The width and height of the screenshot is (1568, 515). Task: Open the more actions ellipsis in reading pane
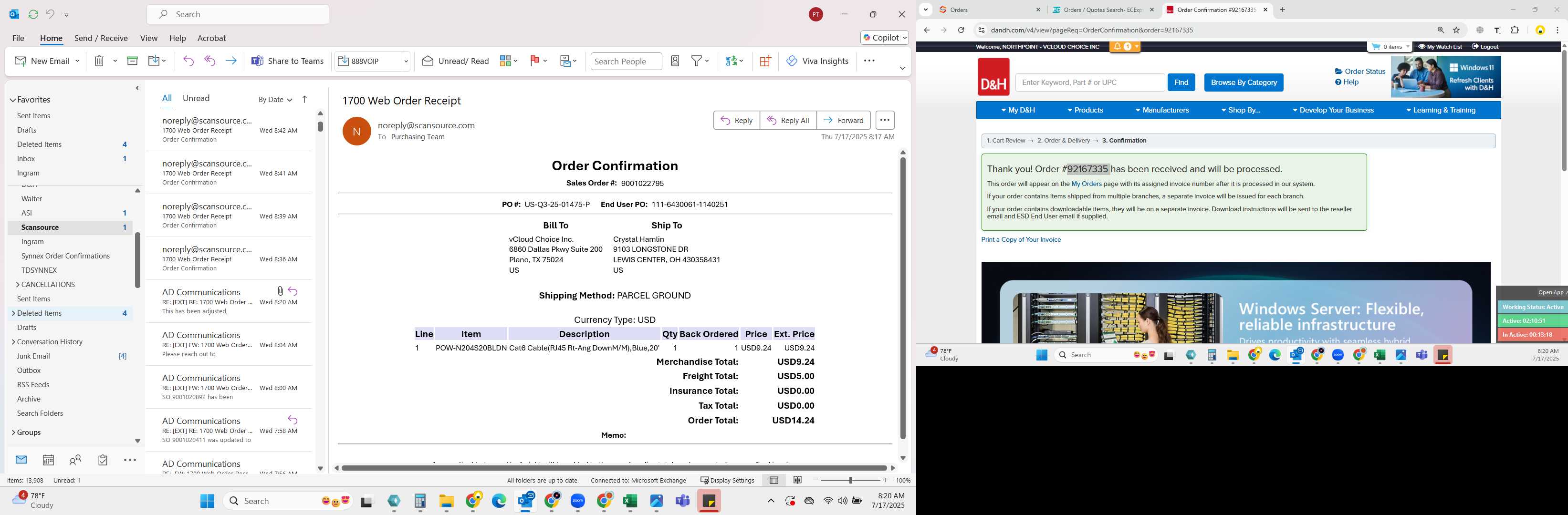(x=884, y=120)
